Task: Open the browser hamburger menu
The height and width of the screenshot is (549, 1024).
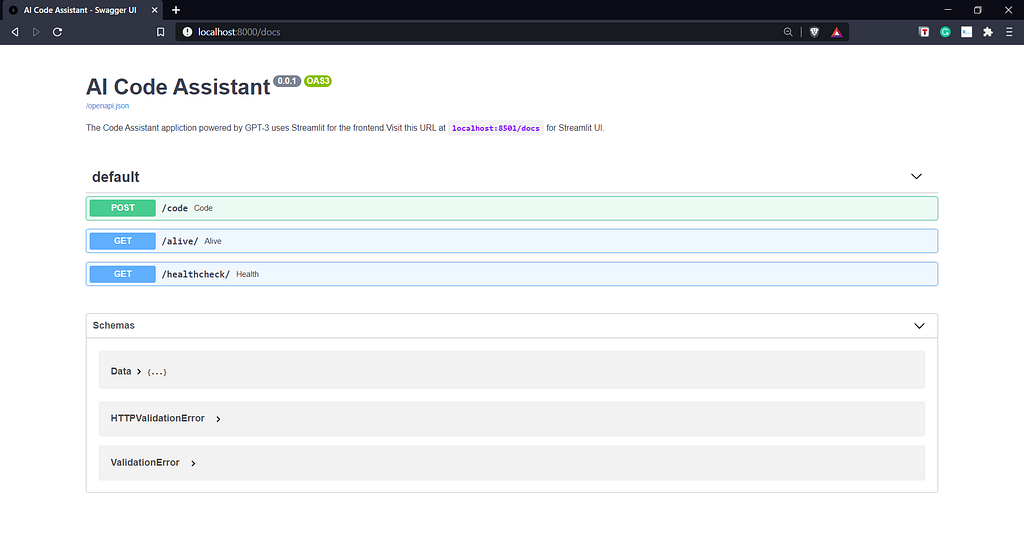Action: click(x=1009, y=32)
